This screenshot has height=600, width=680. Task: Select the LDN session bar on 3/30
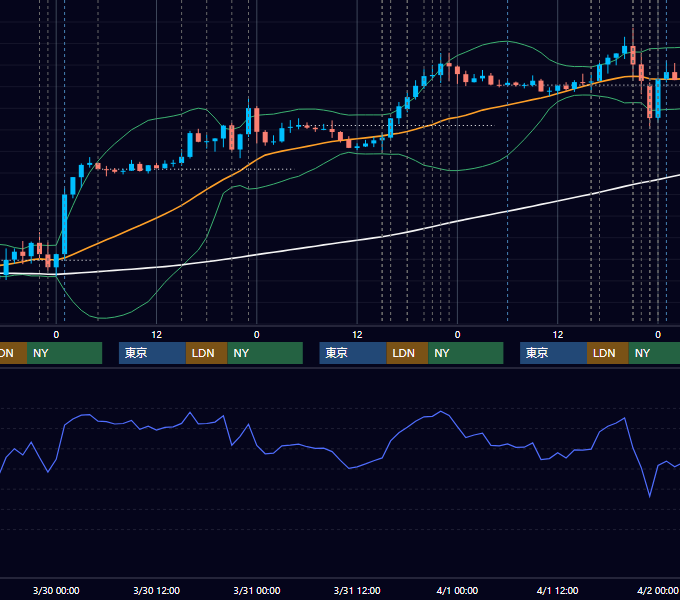click(x=206, y=353)
